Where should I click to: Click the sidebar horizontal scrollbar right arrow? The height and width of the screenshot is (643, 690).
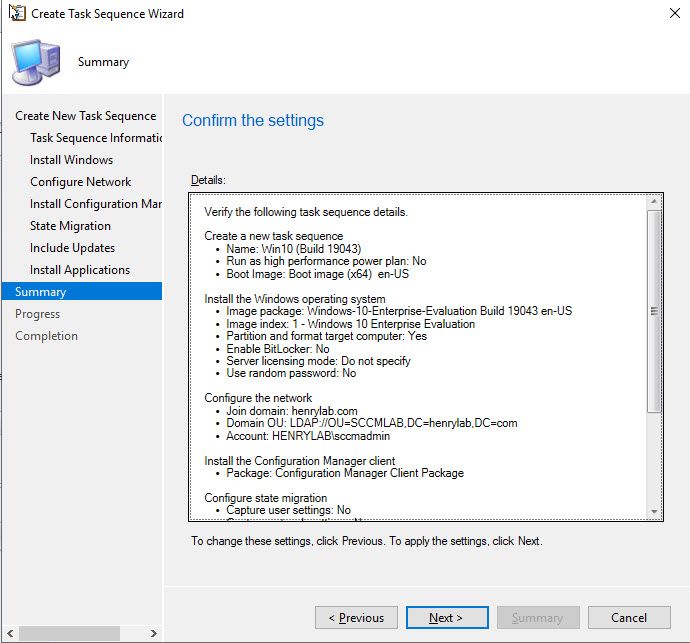tap(153, 633)
